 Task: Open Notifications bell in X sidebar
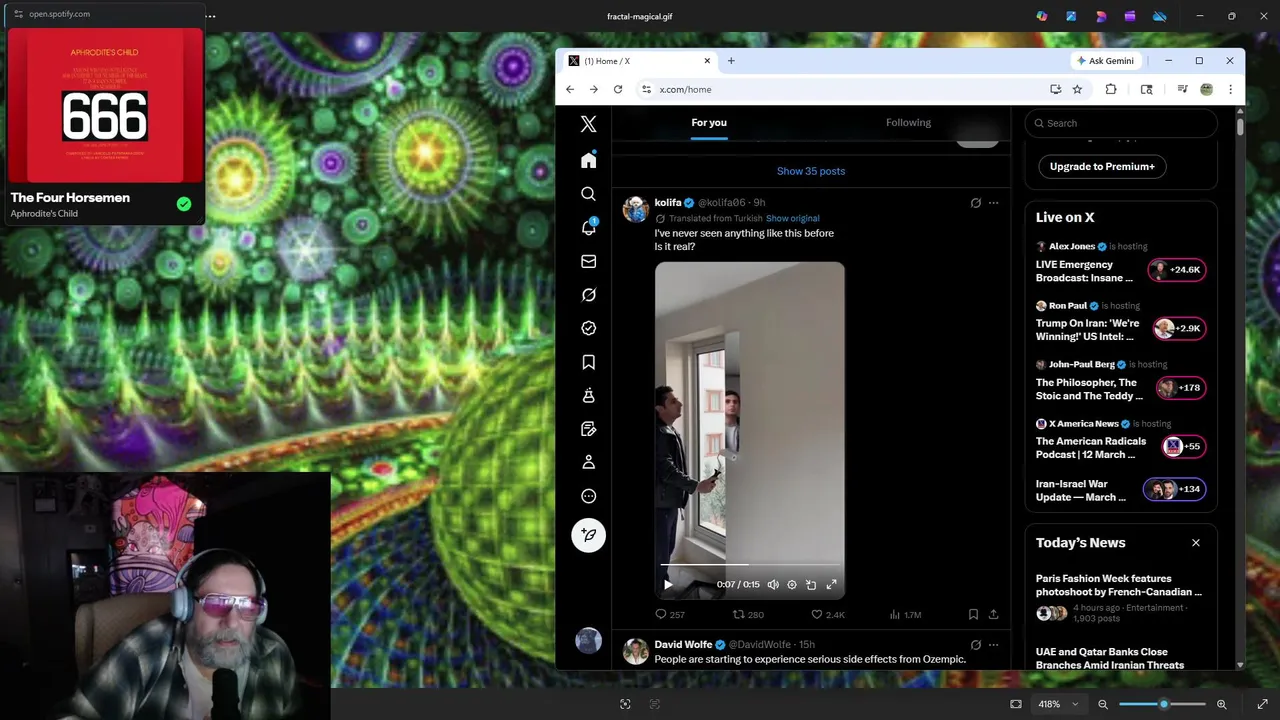click(x=588, y=228)
